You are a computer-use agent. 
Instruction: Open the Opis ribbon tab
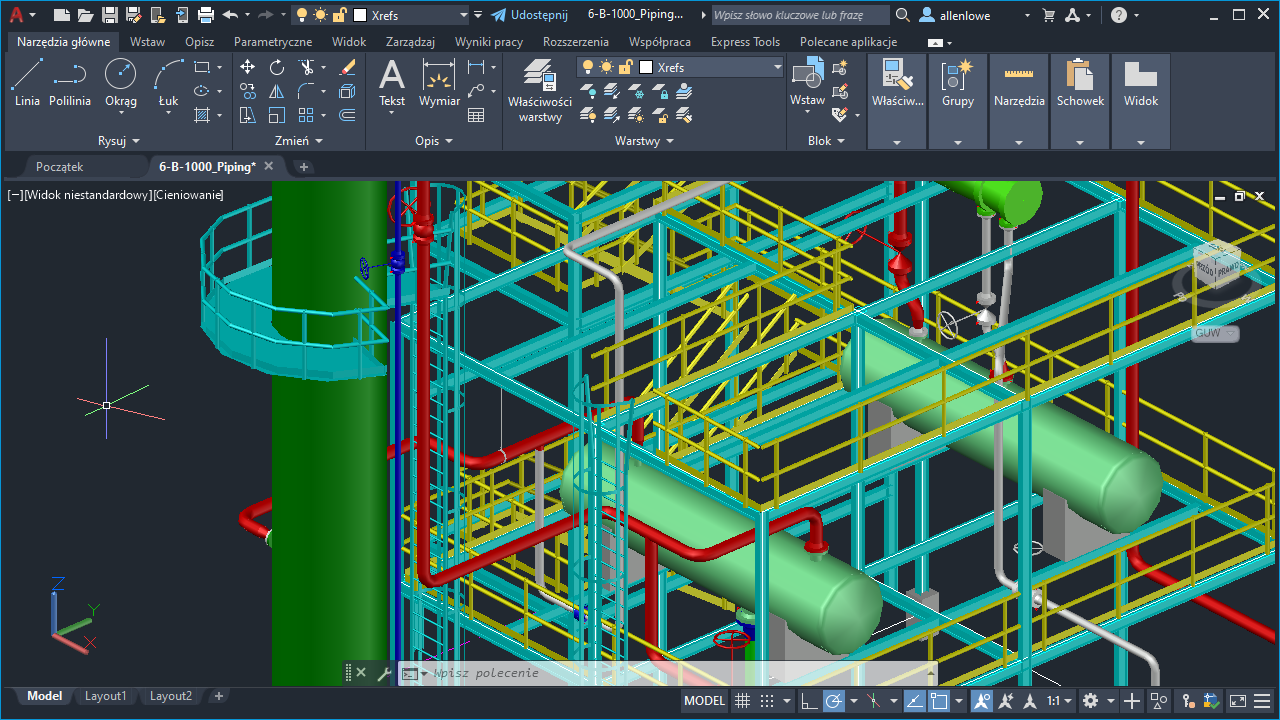pos(200,42)
